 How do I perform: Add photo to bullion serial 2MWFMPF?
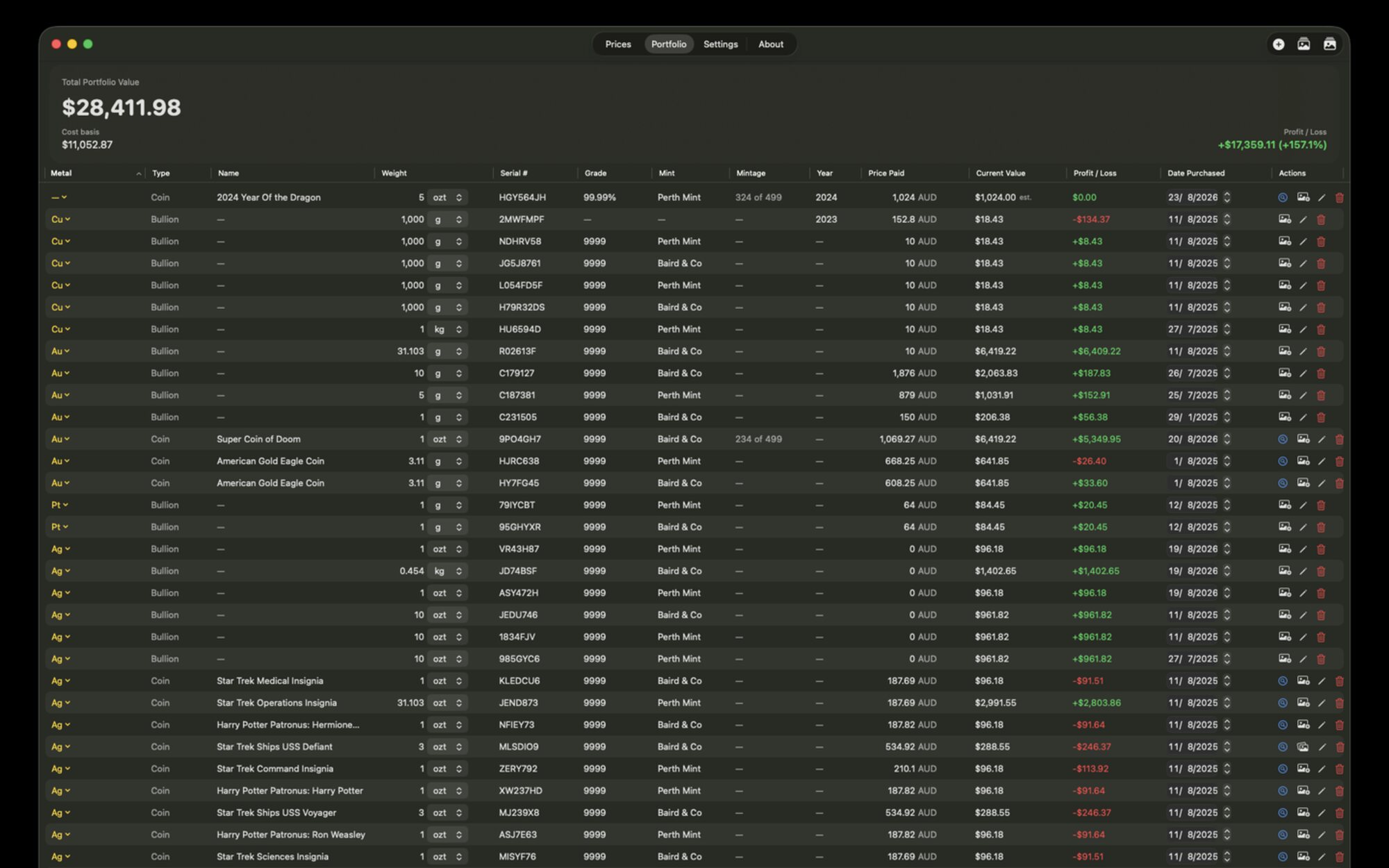pos(1285,219)
